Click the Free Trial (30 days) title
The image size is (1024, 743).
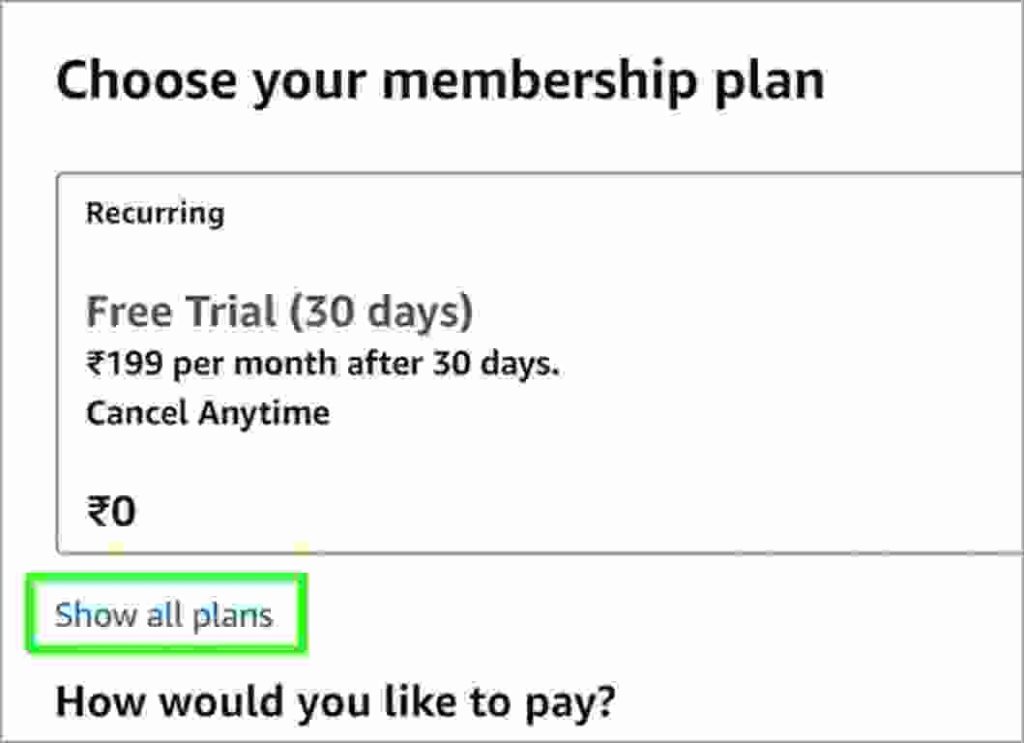point(279,312)
